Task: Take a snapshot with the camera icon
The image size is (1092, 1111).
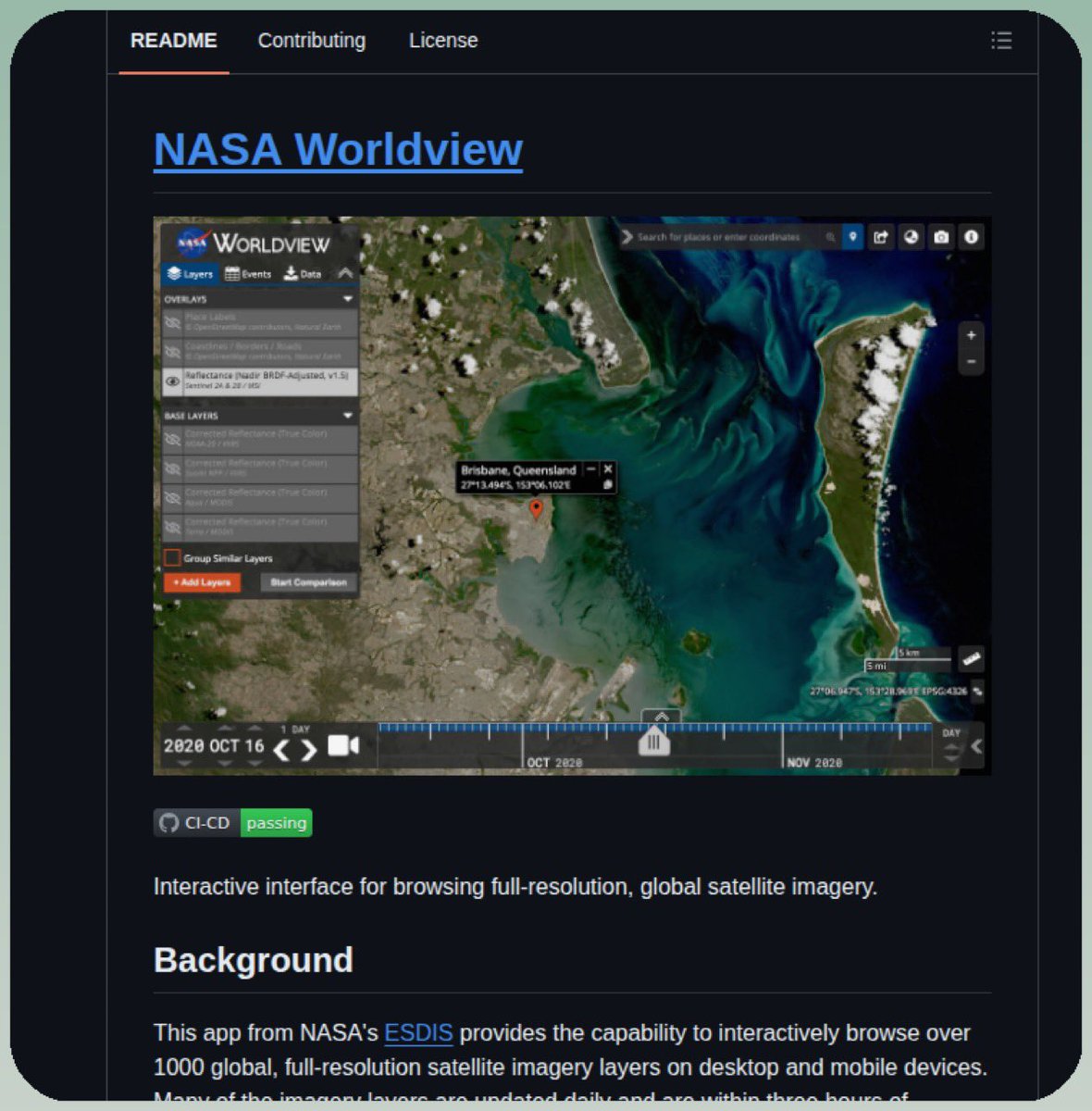Action: pyautogui.click(x=941, y=237)
